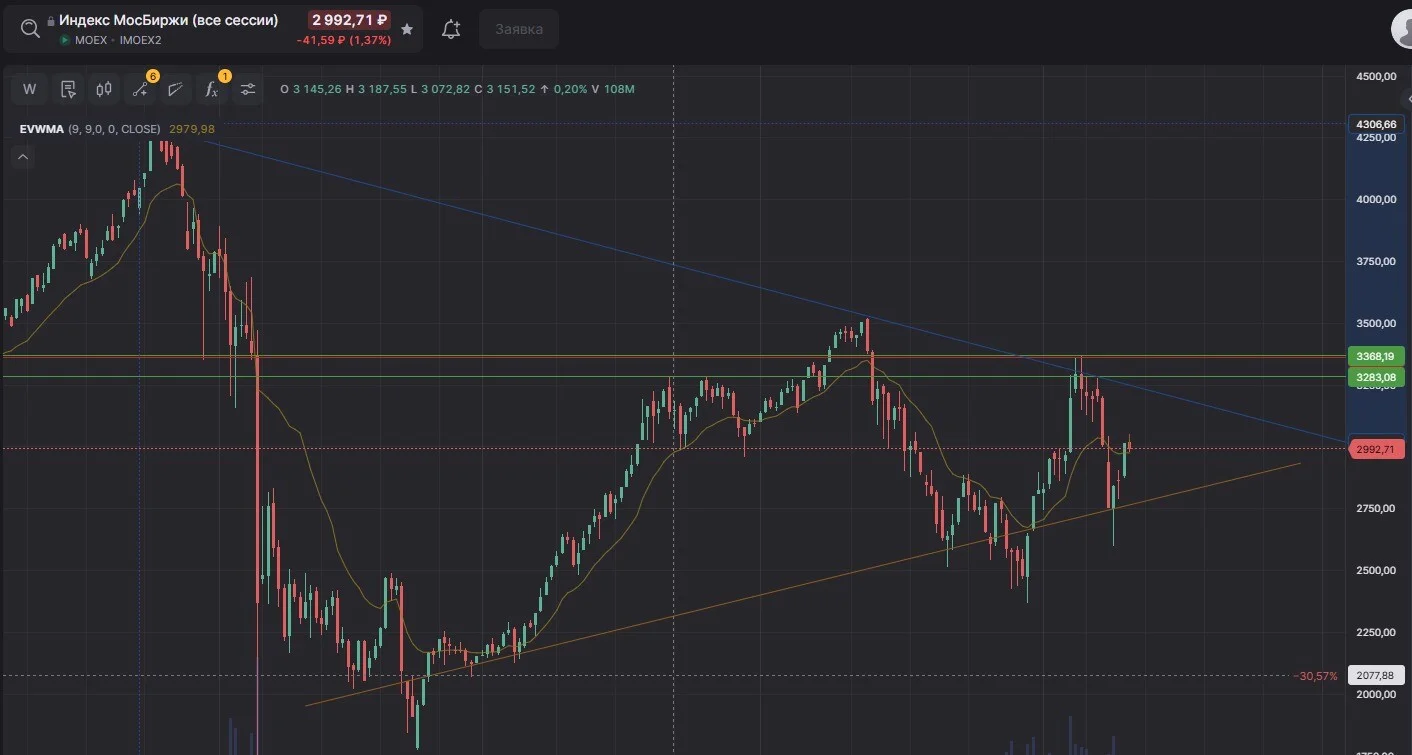
Task: Click the open value 3 145,26
Action: pos(318,89)
